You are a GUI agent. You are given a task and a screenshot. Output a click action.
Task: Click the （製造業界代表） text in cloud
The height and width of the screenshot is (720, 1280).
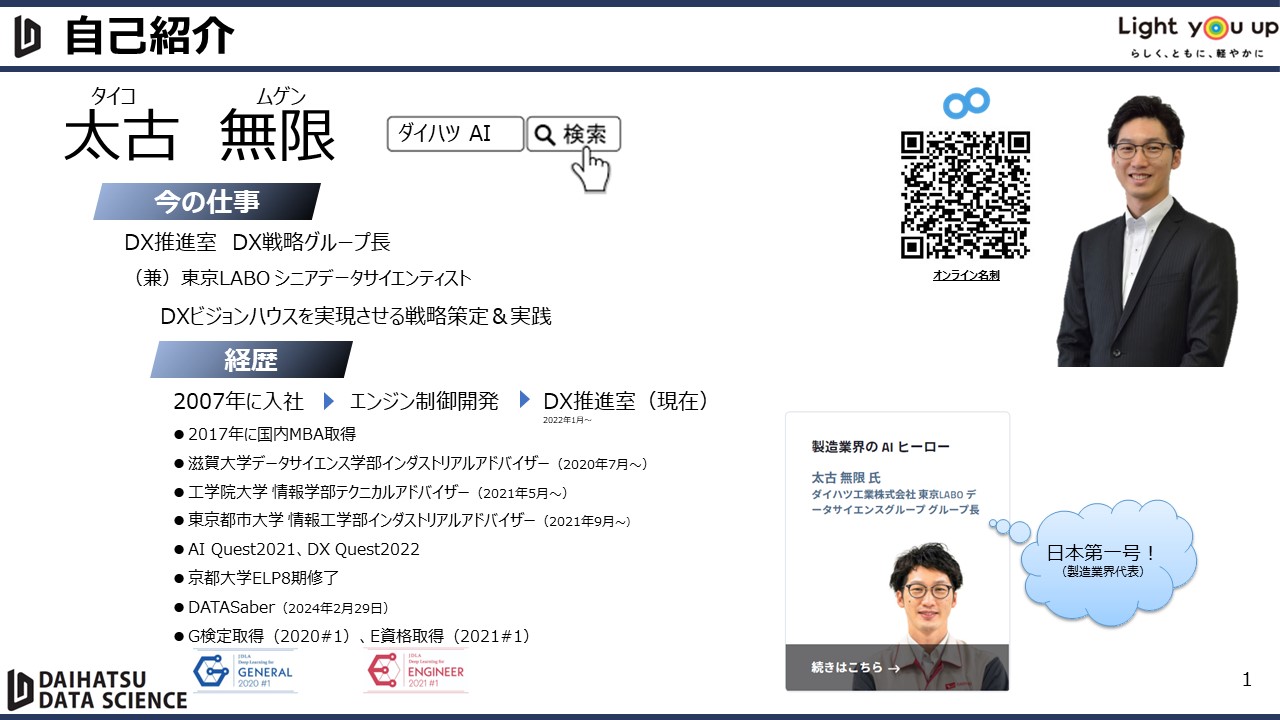pyautogui.click(x=1103, y=573)
